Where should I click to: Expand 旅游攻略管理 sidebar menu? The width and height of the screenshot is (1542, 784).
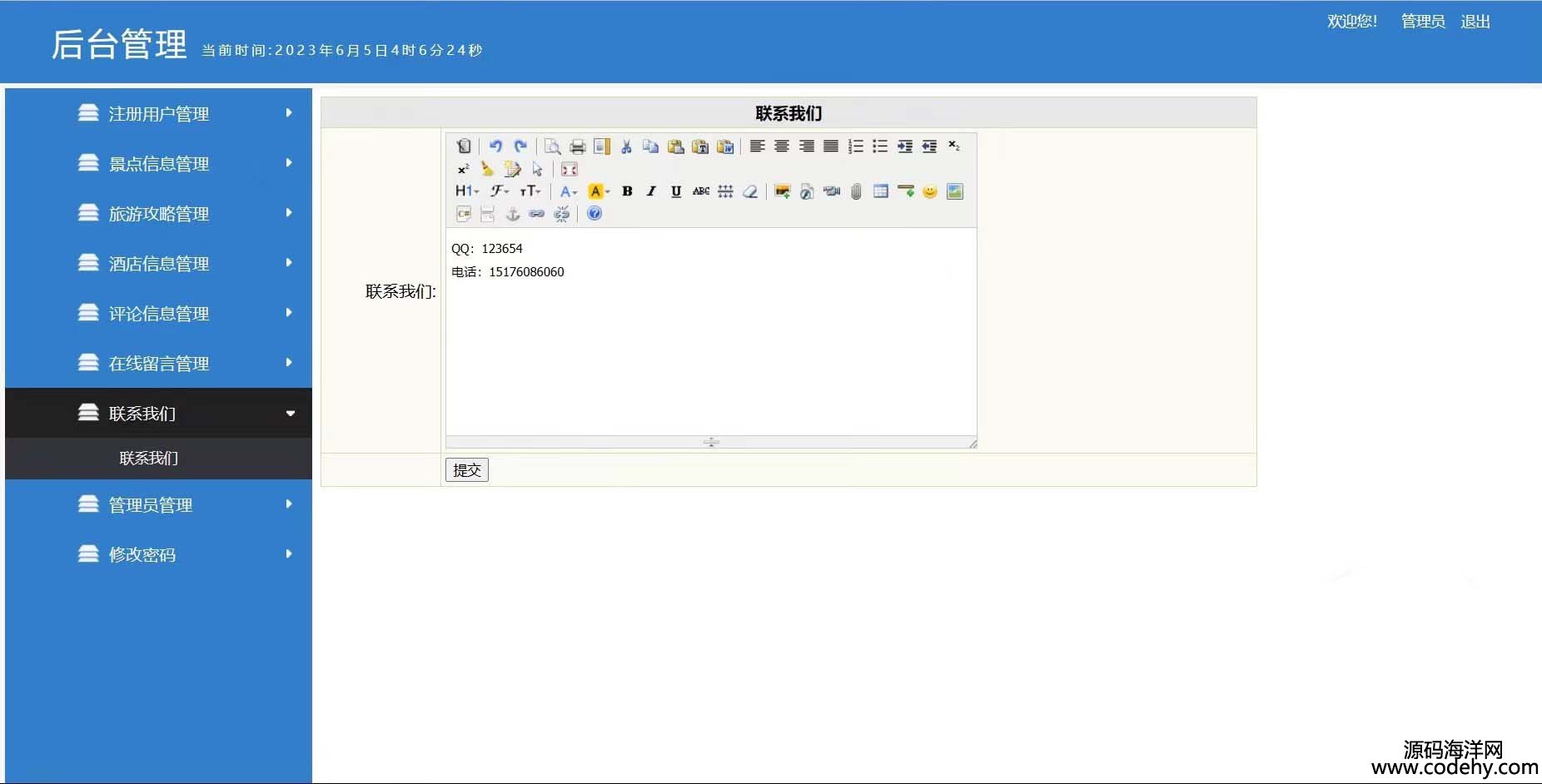pyautogui.click(x=158, y=213)
